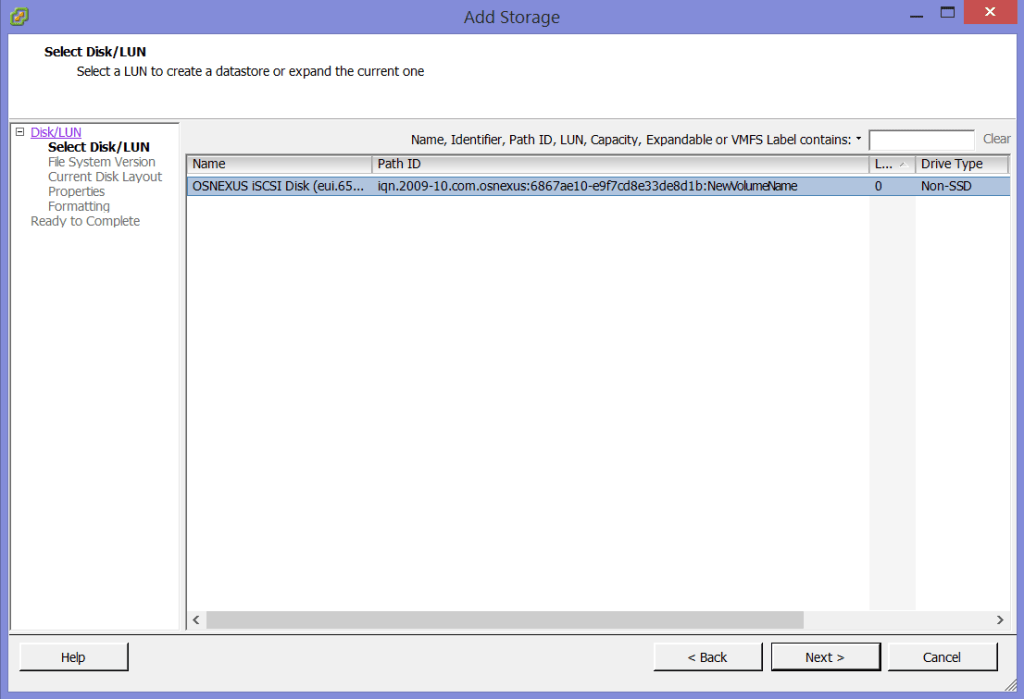Open the Disk/LUN wizard step link
The height and width of the screenshot is (699, 1024).
56,132
